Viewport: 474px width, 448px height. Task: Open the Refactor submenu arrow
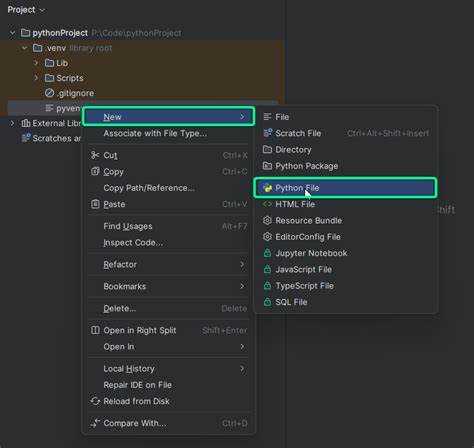click(x=242, y=265)
